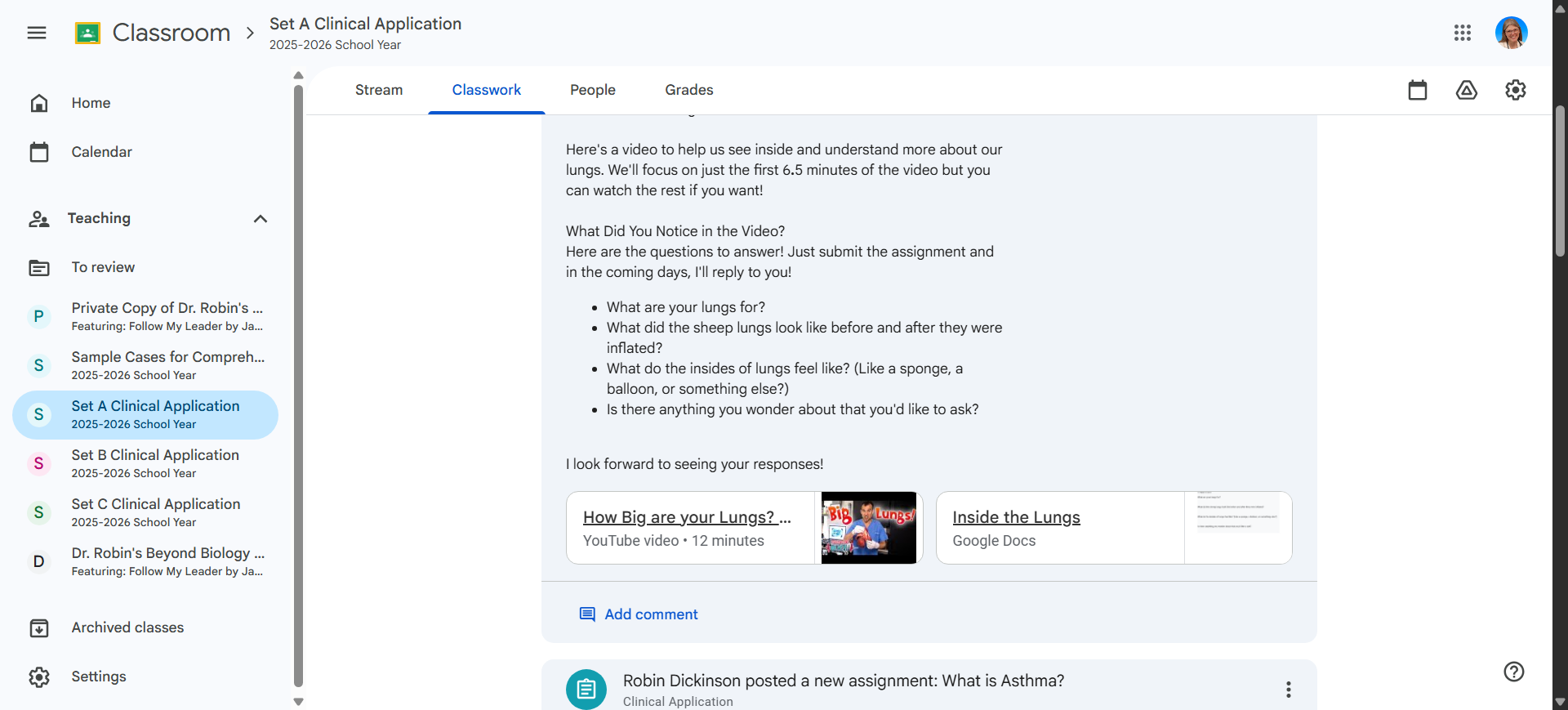
Task: Open the Google apps grid
Action: 1463,33
